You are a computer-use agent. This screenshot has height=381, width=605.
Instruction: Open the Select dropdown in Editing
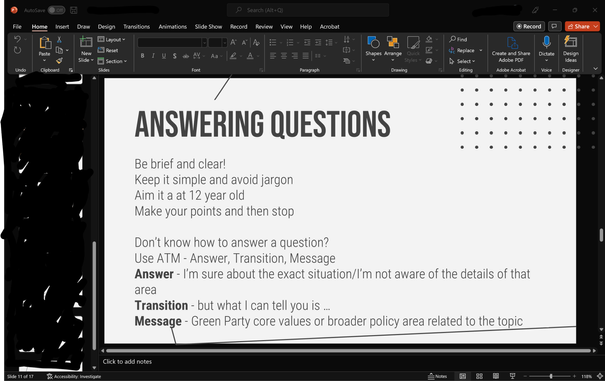click(x=462, y=61)
